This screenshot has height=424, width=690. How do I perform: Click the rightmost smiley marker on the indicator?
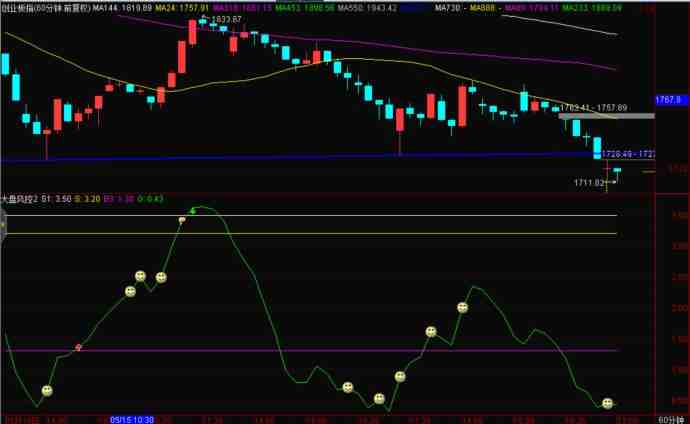[607, 403]
